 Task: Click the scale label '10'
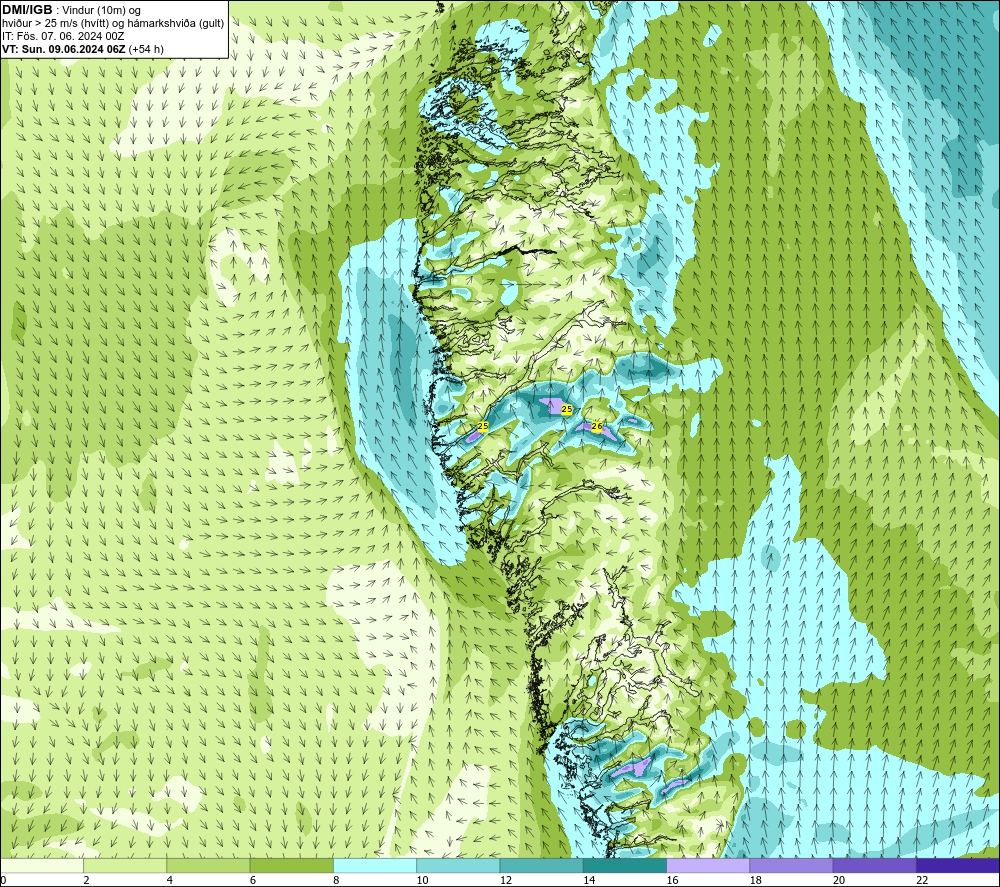pos(422,881)
